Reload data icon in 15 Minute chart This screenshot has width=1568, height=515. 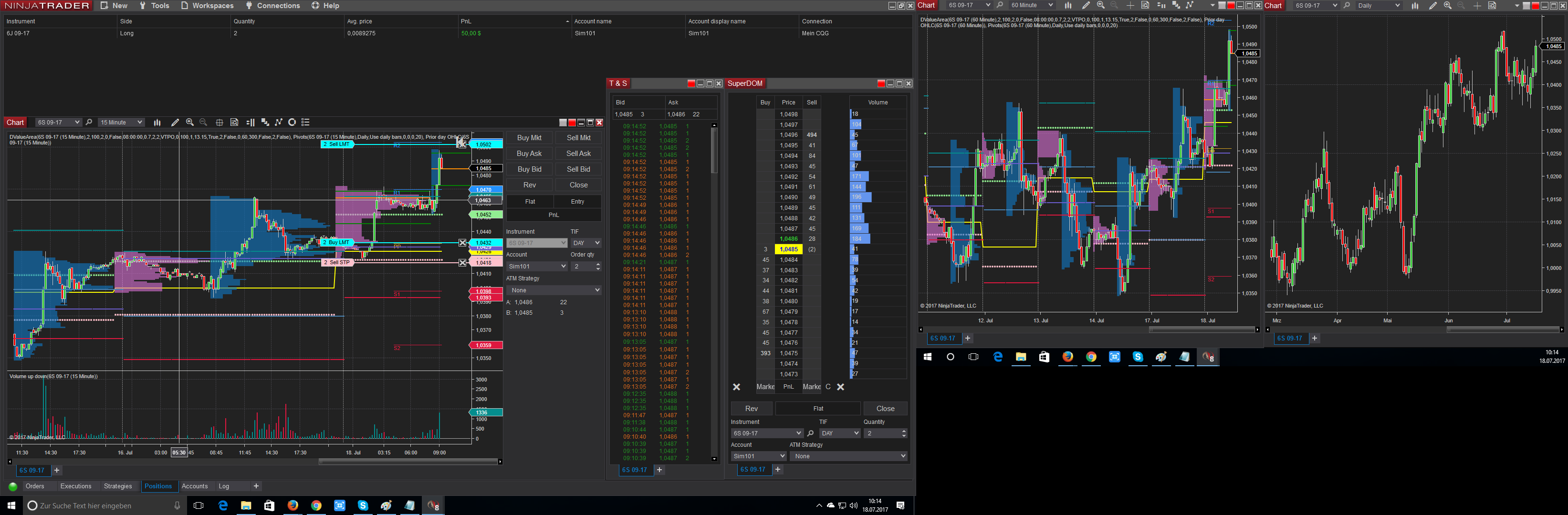[292, 122]
